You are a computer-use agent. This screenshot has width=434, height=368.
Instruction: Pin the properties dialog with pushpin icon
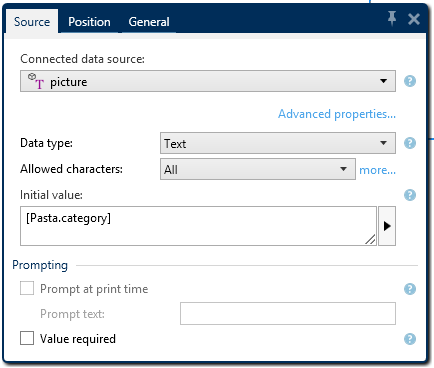tap(392, 18)
